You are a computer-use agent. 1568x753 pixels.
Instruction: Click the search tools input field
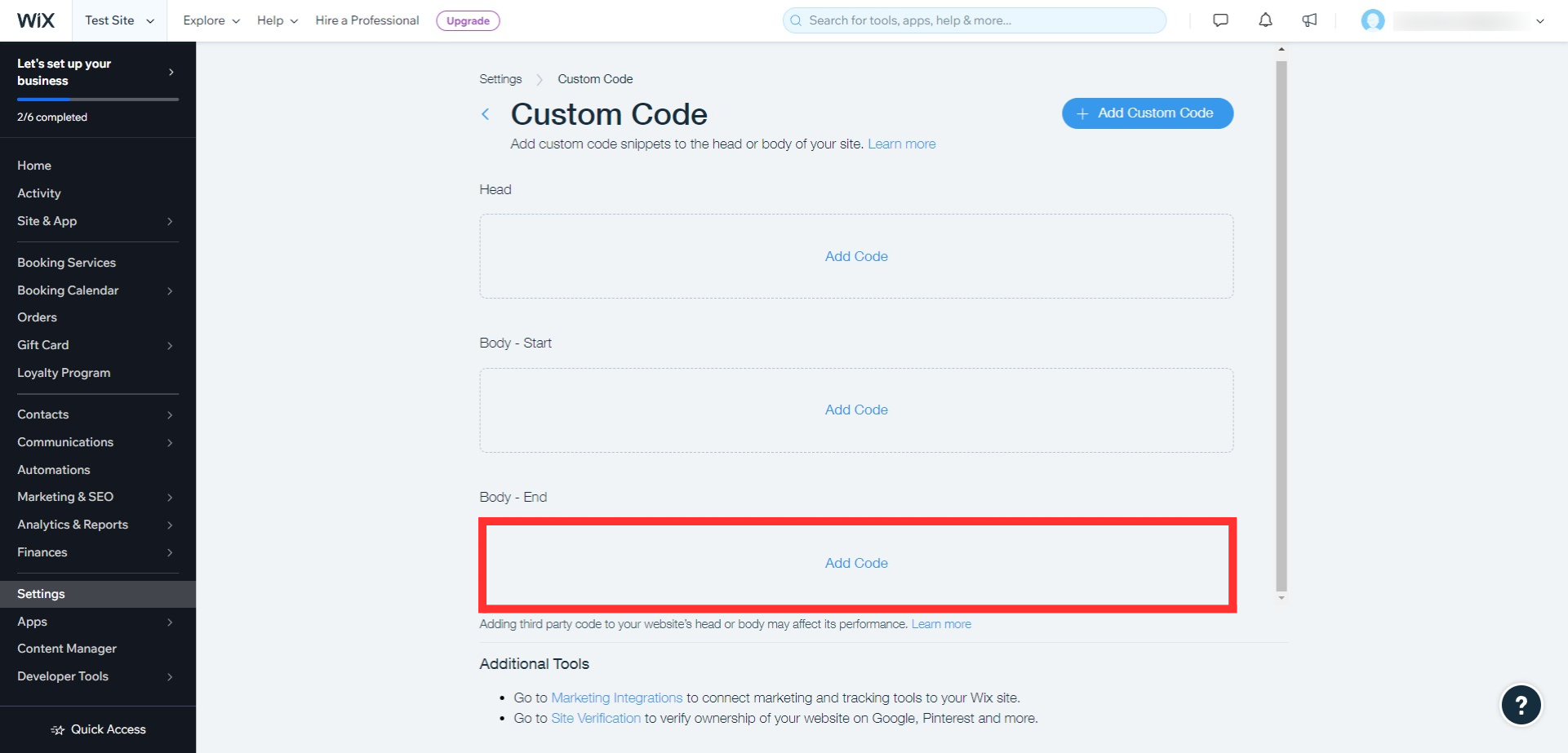point(975,20)
